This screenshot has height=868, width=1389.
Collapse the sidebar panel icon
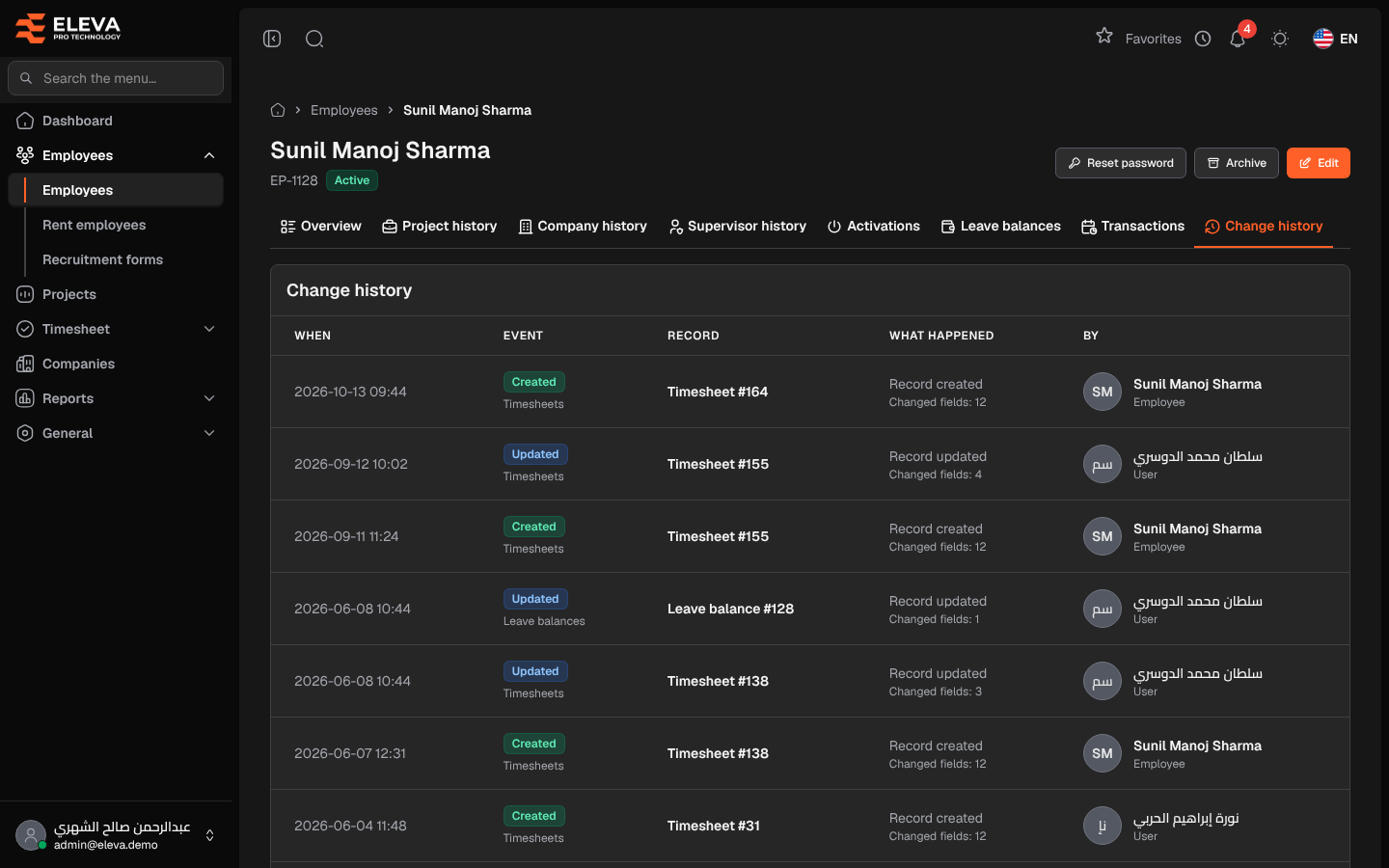[272, 39]
